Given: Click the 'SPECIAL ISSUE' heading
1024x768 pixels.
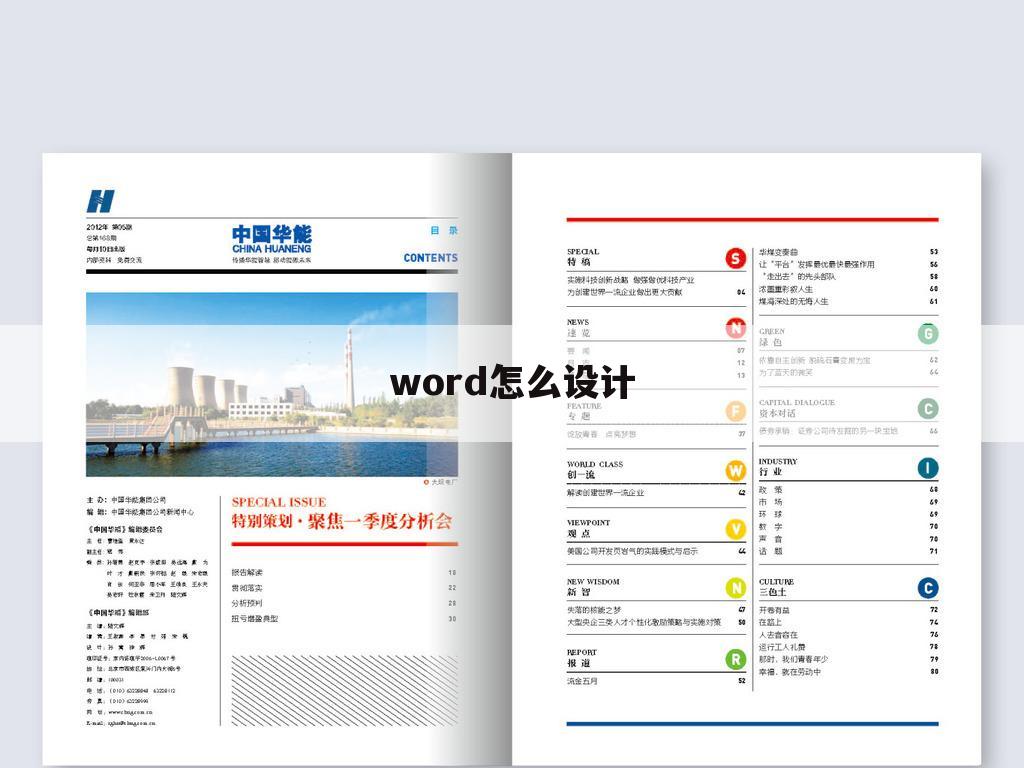Looking at the screenshot, I should 279,502.
